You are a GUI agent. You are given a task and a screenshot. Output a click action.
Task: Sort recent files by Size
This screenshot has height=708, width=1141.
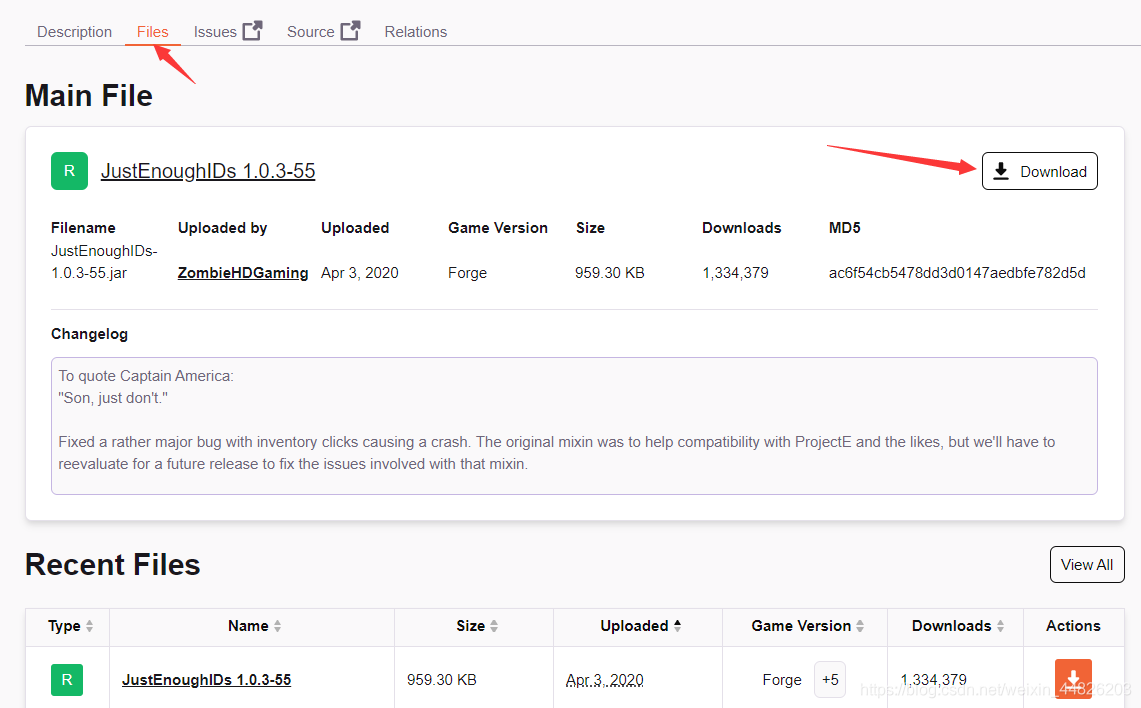click(477, 626)
